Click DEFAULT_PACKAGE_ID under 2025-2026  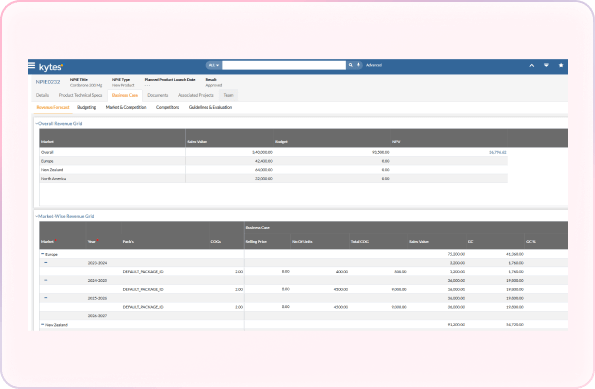(143, 307)
